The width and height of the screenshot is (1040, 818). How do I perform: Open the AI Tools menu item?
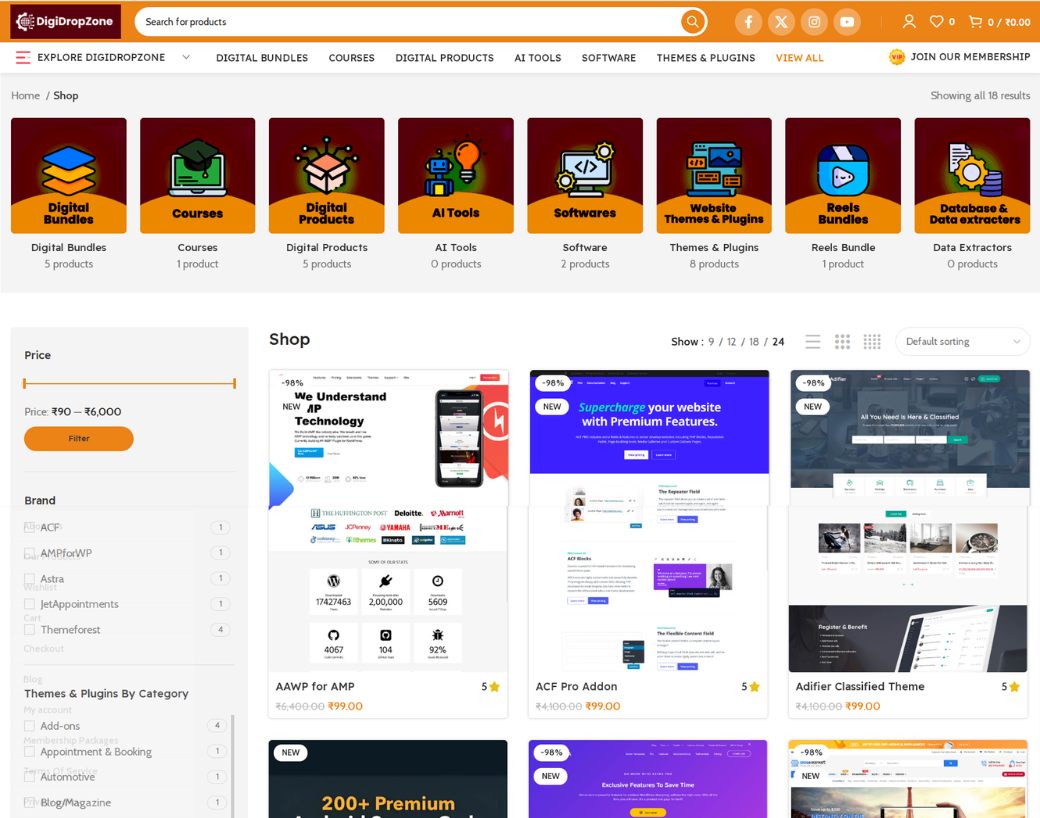tap(538, 58)
